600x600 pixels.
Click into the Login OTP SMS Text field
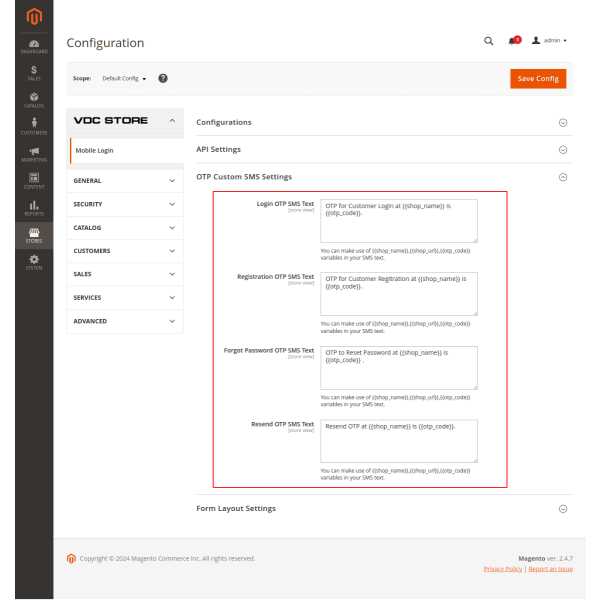tap(398, 220)
